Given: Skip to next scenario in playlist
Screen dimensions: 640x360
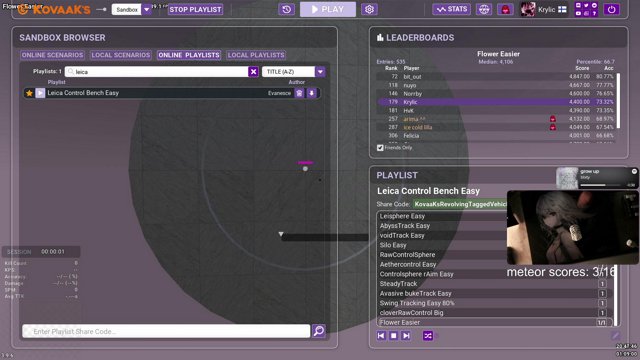Looking at the screenshot, I should click(x=406, y=336).
